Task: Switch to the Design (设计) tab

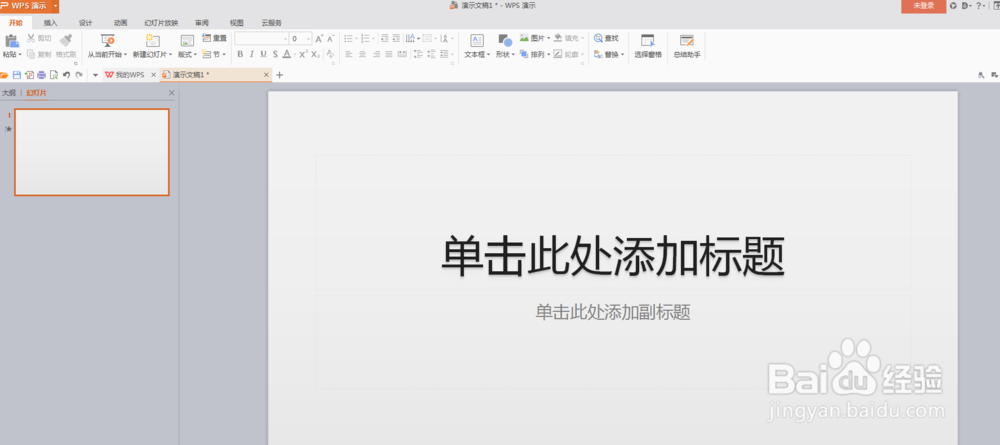Action: coord(85,23)
